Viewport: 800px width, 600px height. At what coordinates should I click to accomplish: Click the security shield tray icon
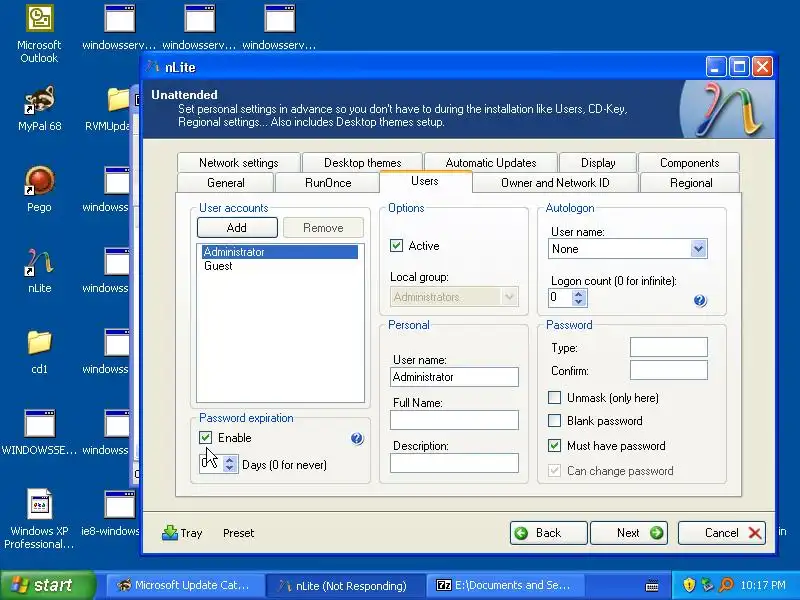point(689,585)
